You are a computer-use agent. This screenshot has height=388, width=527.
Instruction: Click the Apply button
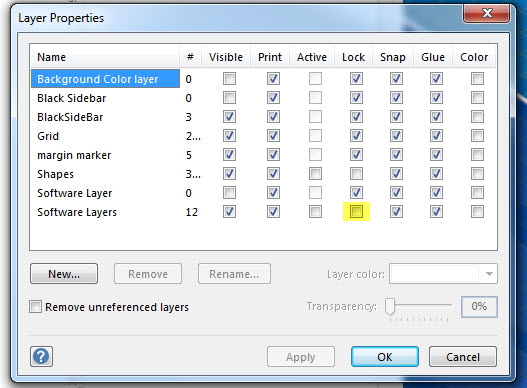[301, 356]
